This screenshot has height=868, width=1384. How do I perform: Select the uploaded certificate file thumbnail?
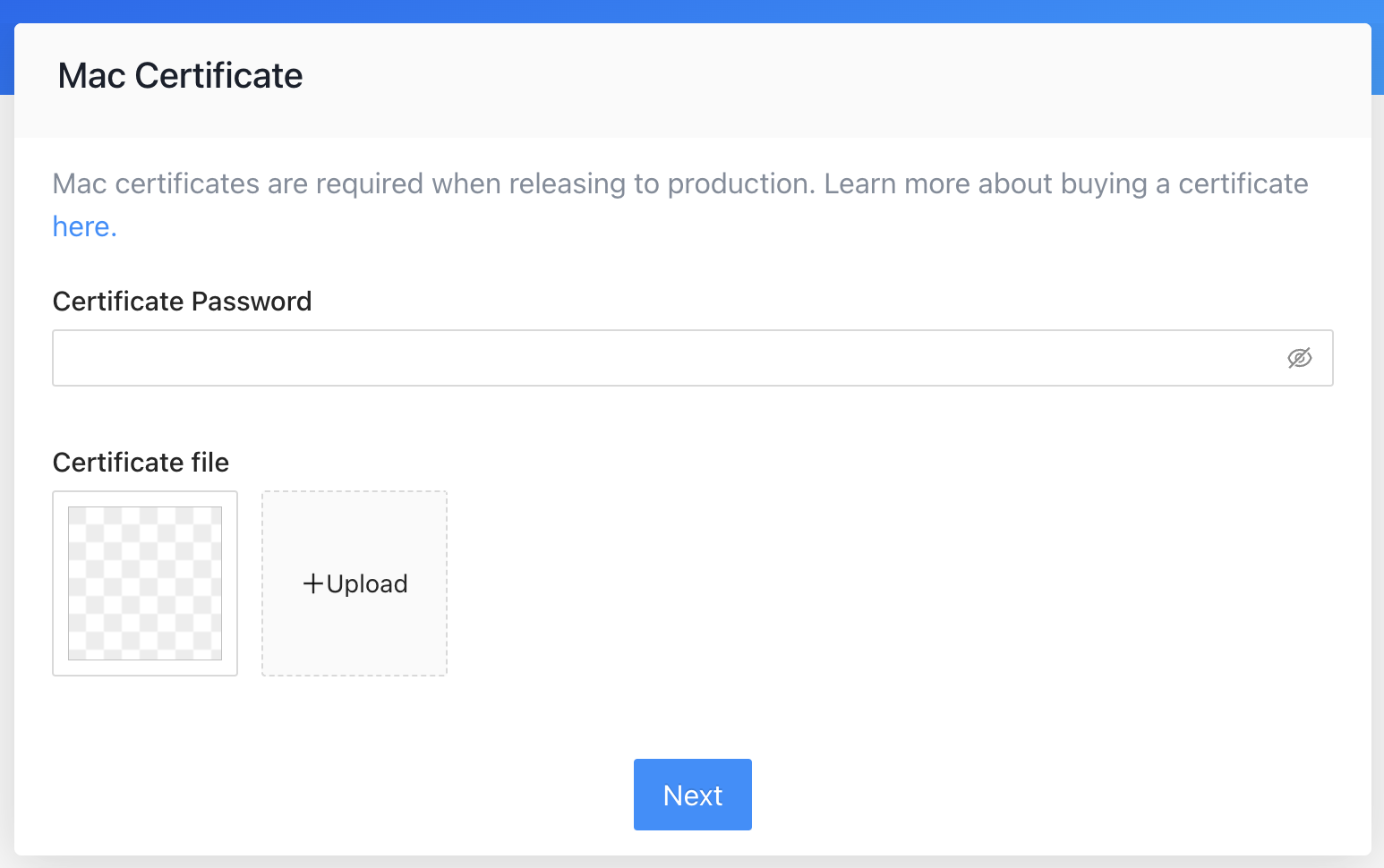(x=145, y=583)
